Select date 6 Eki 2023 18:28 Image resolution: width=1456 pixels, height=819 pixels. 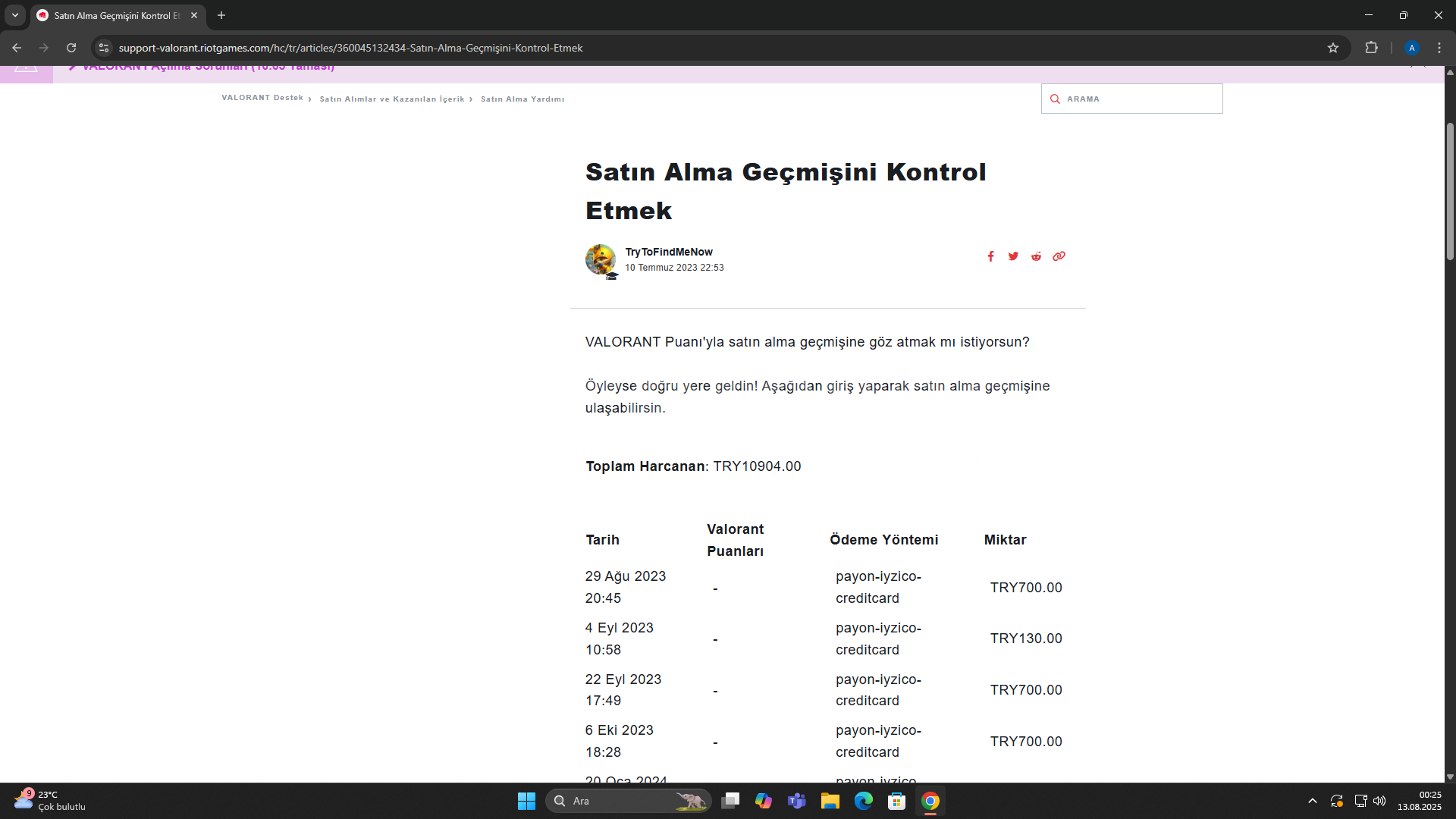point(620,741)
